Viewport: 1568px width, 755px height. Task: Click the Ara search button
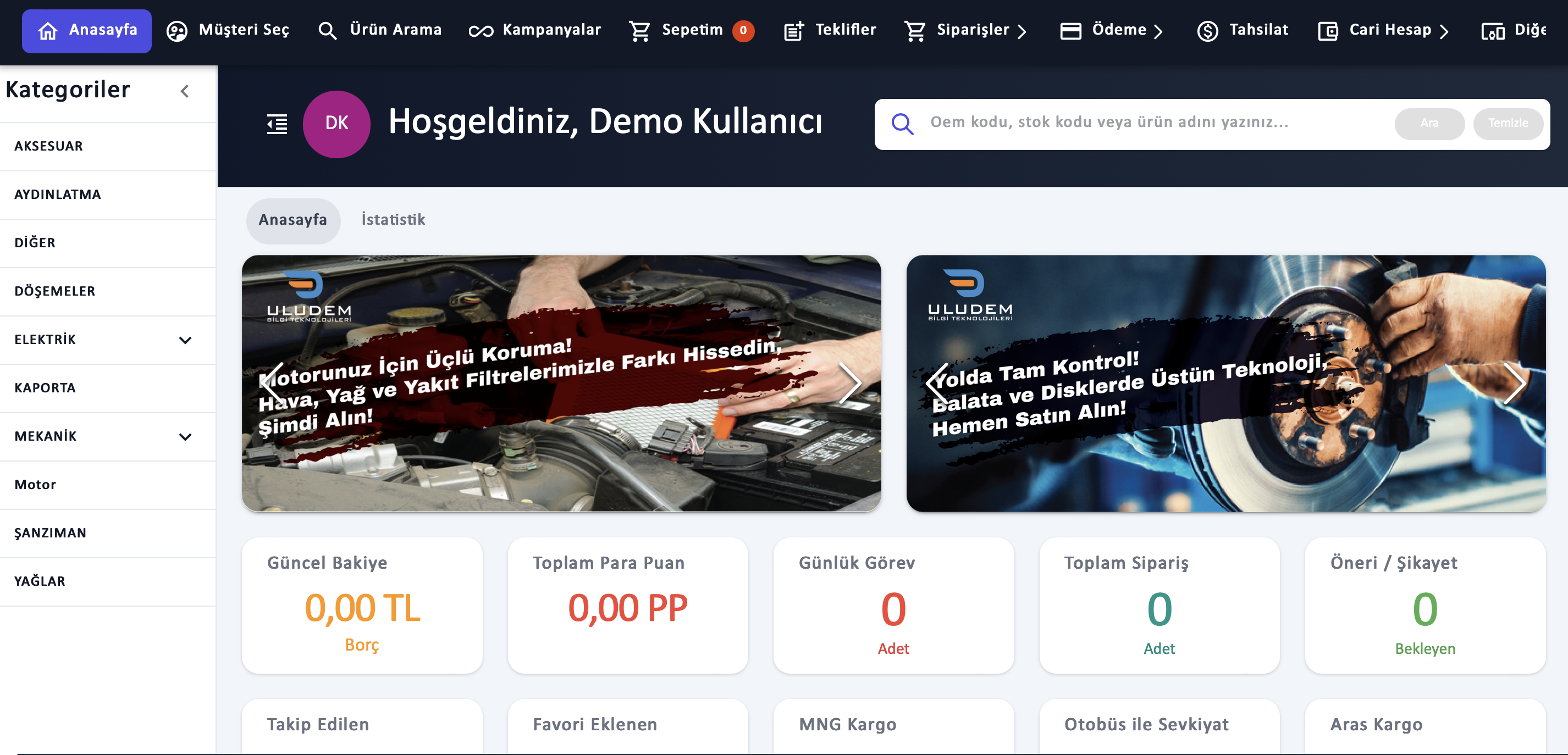1429,124
